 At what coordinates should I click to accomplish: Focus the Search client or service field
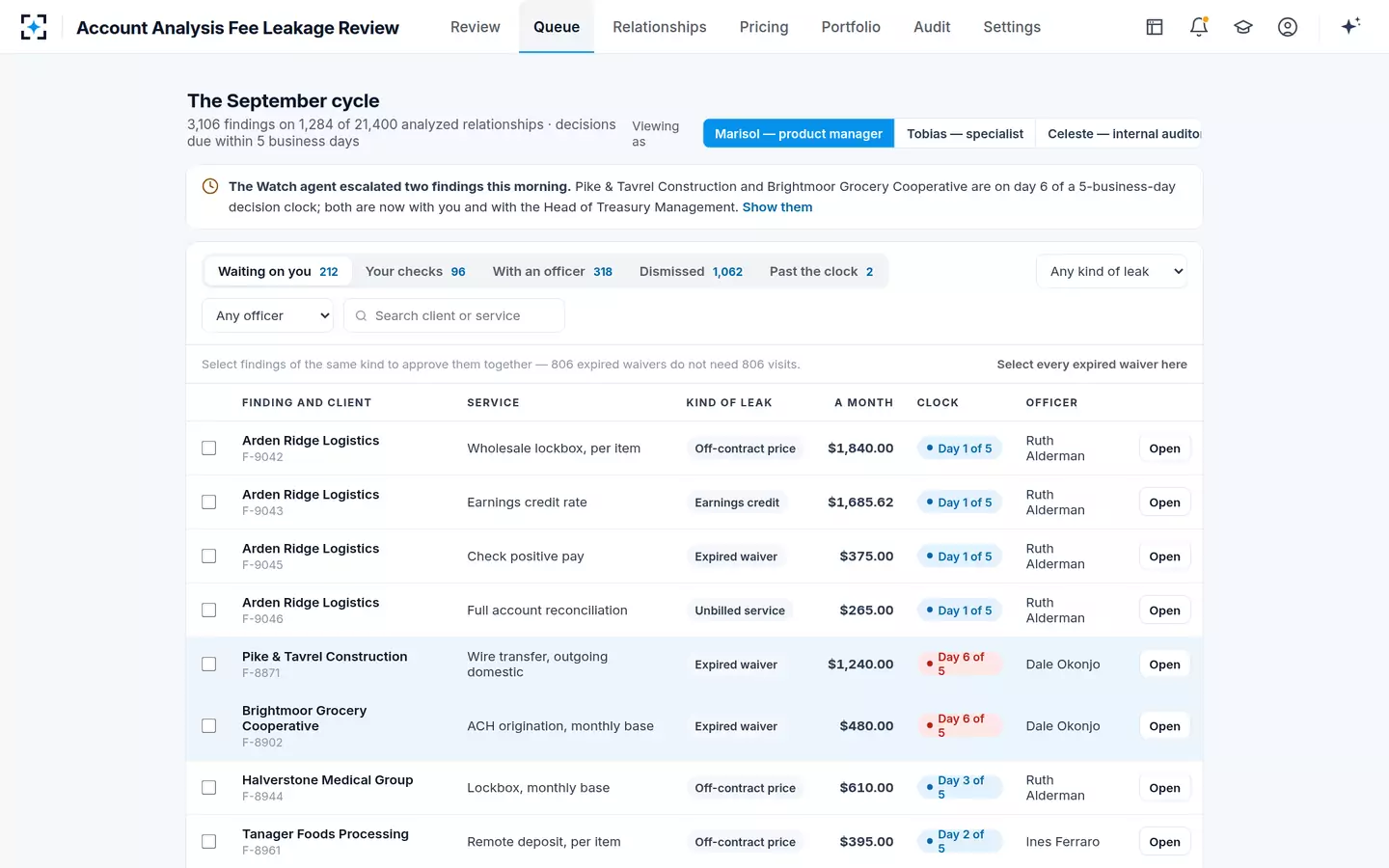coord(454,315)
